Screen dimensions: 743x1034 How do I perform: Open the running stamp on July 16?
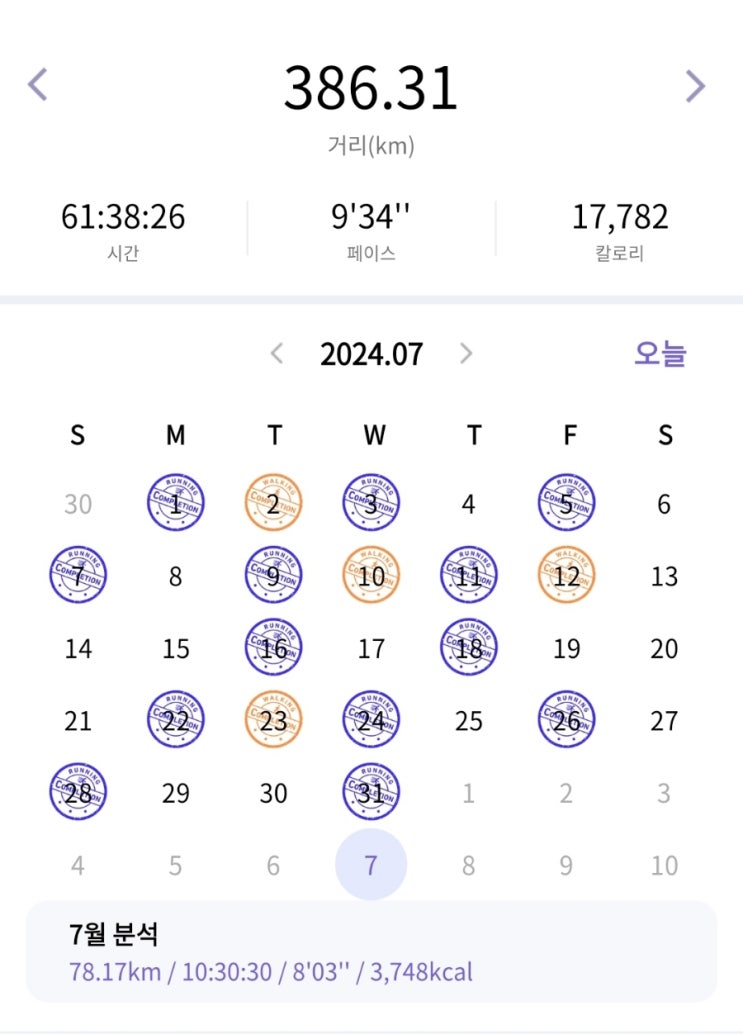pyautogui.click(x=273, y=648)
